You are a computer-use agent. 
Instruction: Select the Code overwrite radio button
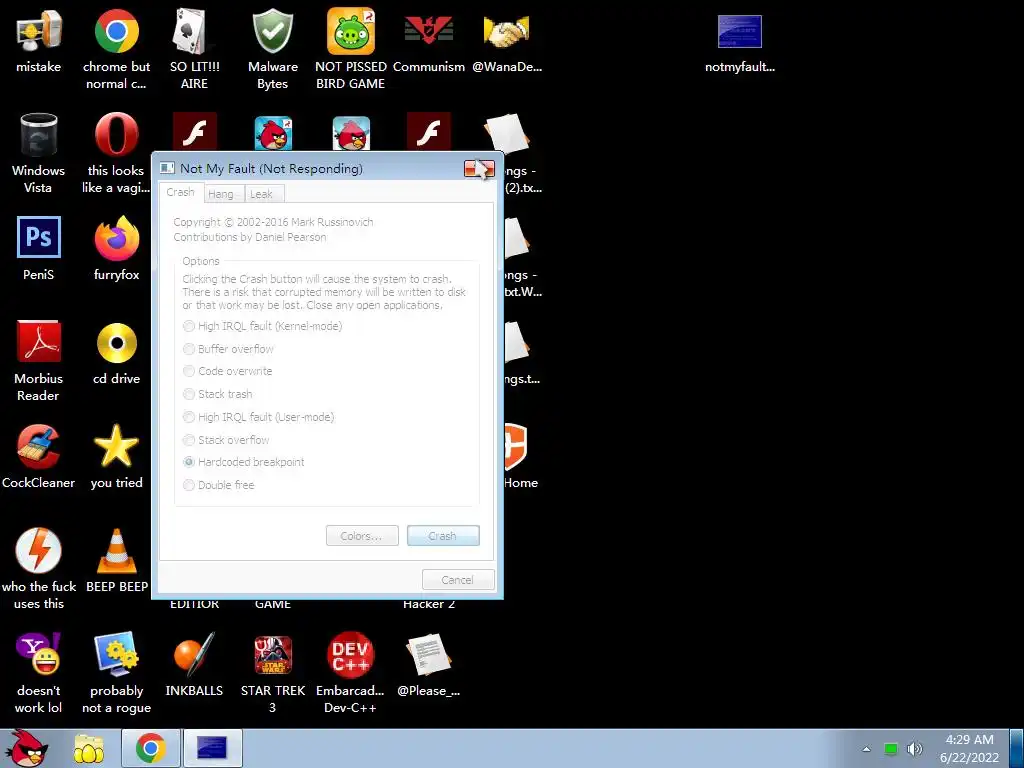pyautogui.click(x=228, y=371)
